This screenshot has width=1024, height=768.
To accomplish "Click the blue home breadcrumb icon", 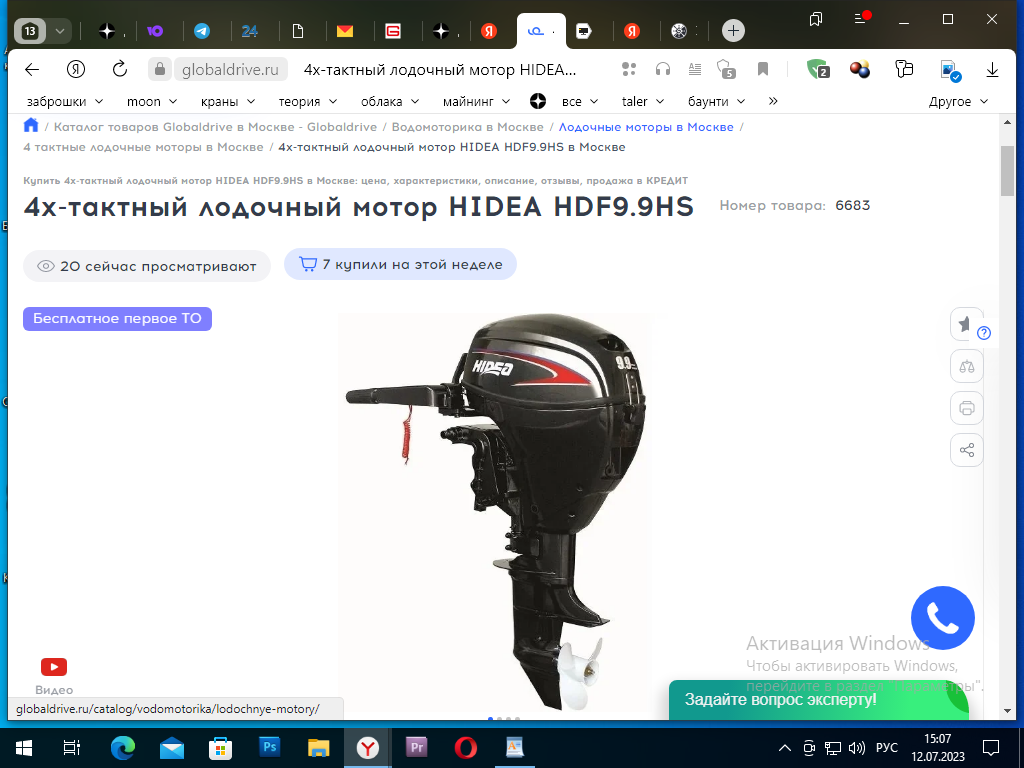I will click(x=31, y=125).
